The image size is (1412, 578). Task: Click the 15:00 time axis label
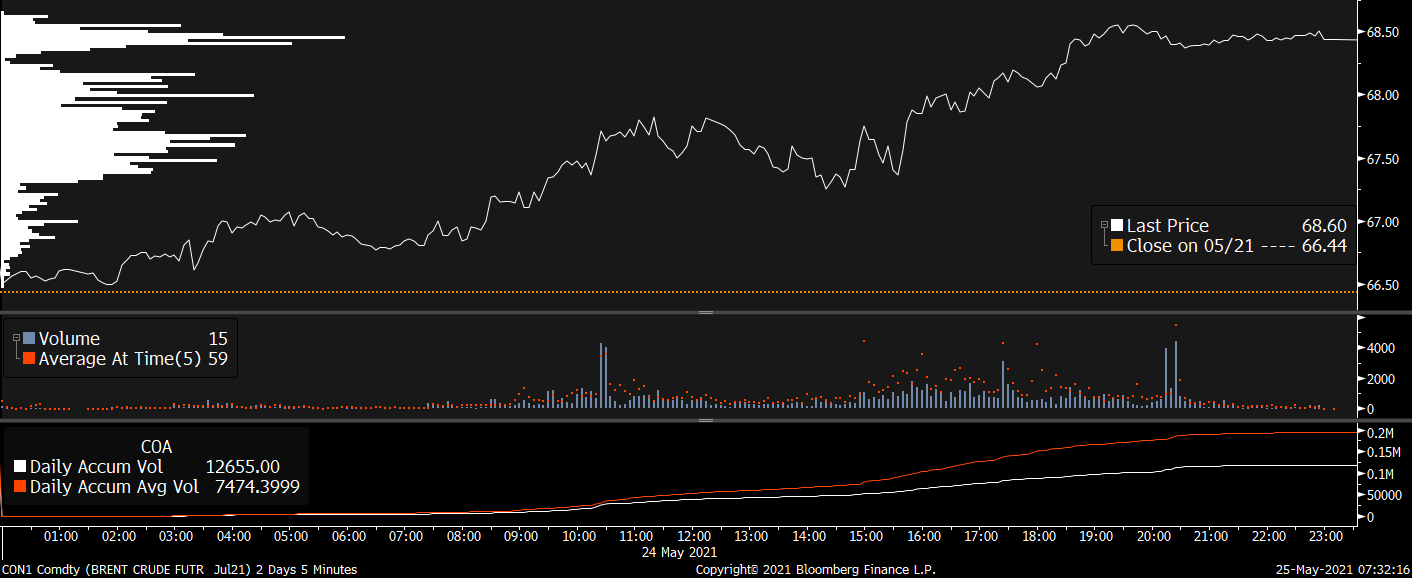pyautogui.click(x=866, y=536)
